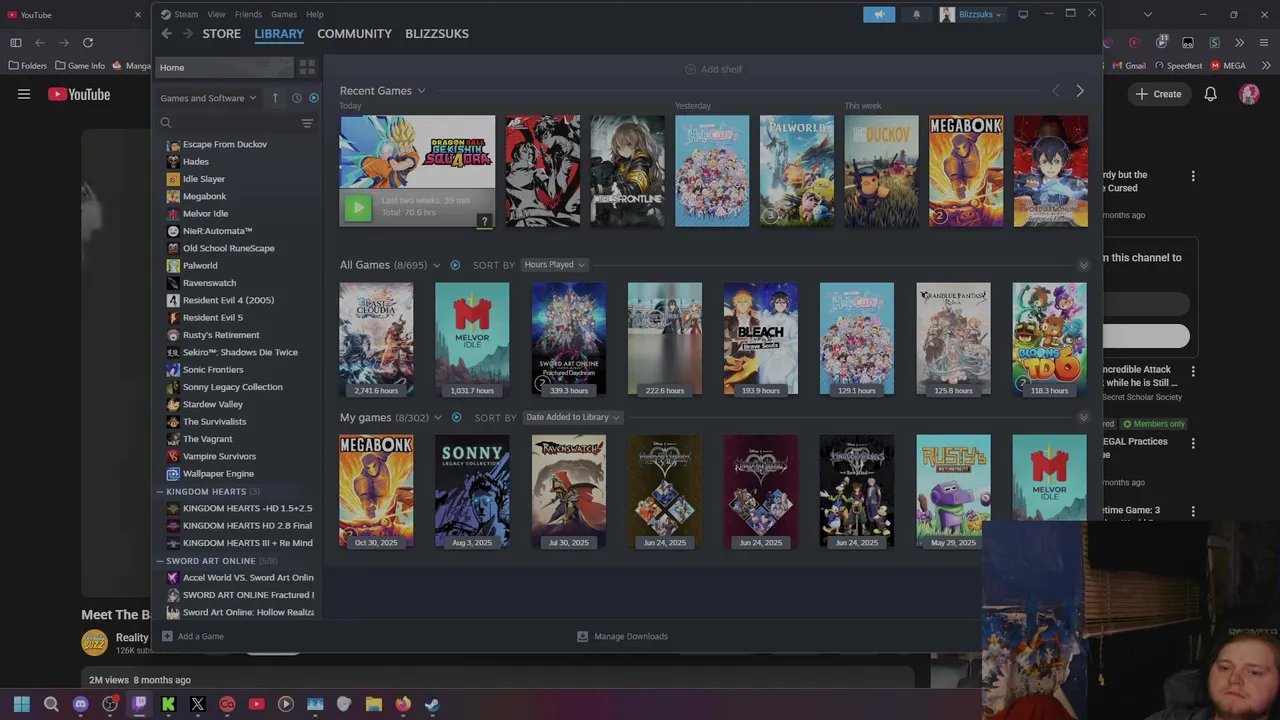
Task: Click the Home button in library sidebar
Action: [225, 67]
